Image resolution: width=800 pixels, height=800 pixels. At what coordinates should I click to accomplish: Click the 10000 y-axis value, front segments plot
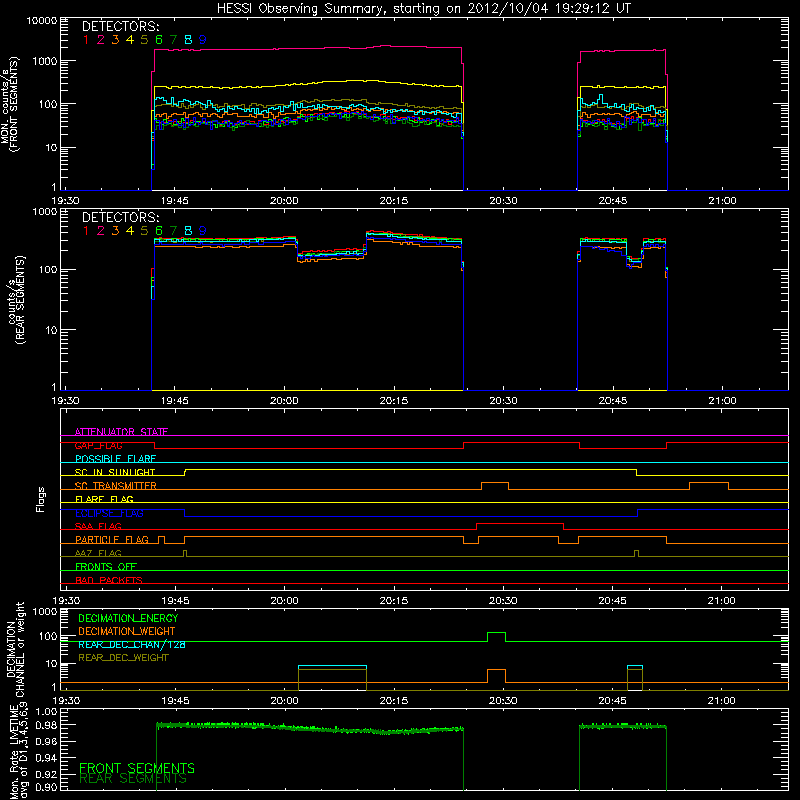pos(42,21)
